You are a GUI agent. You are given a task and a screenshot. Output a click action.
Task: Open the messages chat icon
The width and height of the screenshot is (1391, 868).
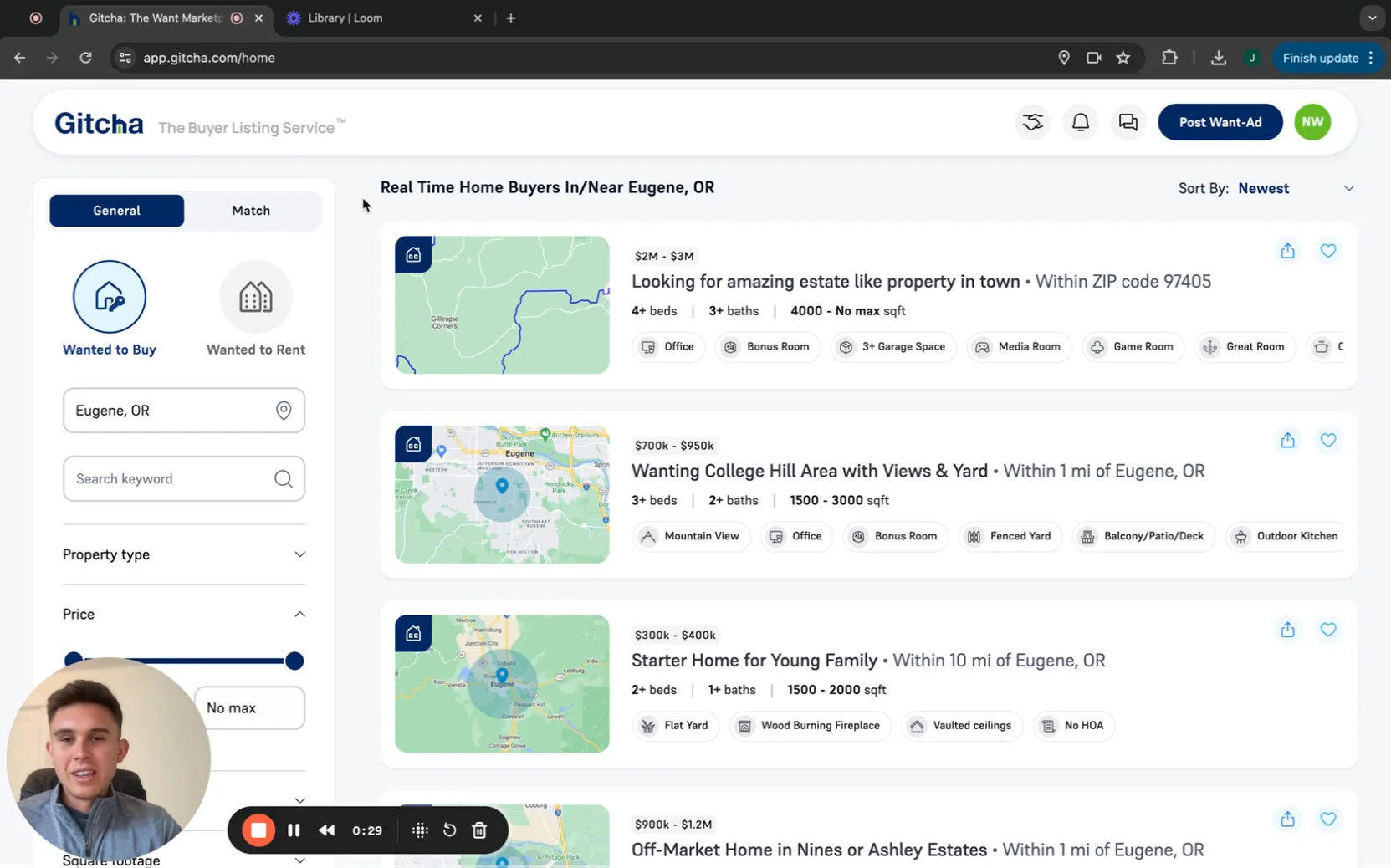1128,122
